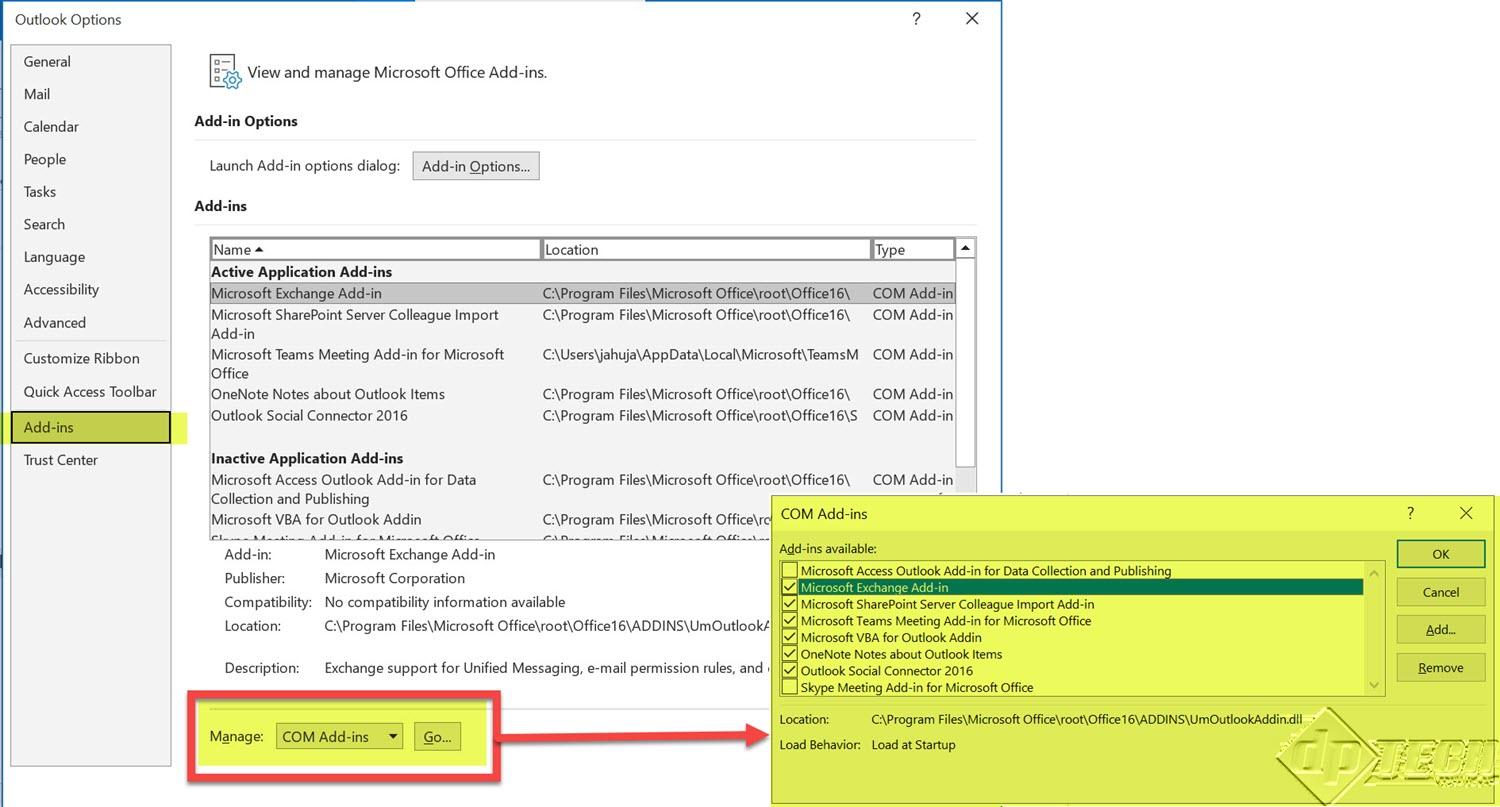This screenshot has height=807, width=1500.
Task: Close the COM Add-ins dialog
Action: [1466, 513]
